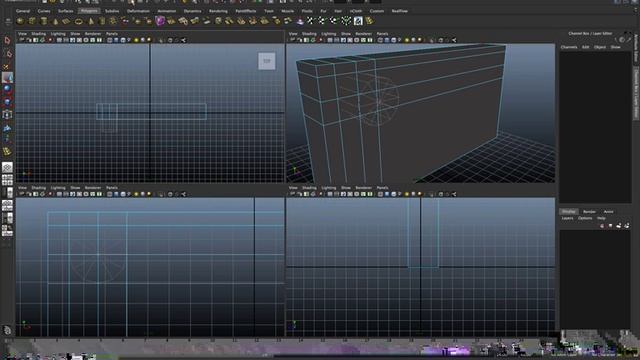Image resolution: width=640 pixels, height=360 pixels.
Task: Create a polygon cone from the shelf
Action: pos(56,21)
